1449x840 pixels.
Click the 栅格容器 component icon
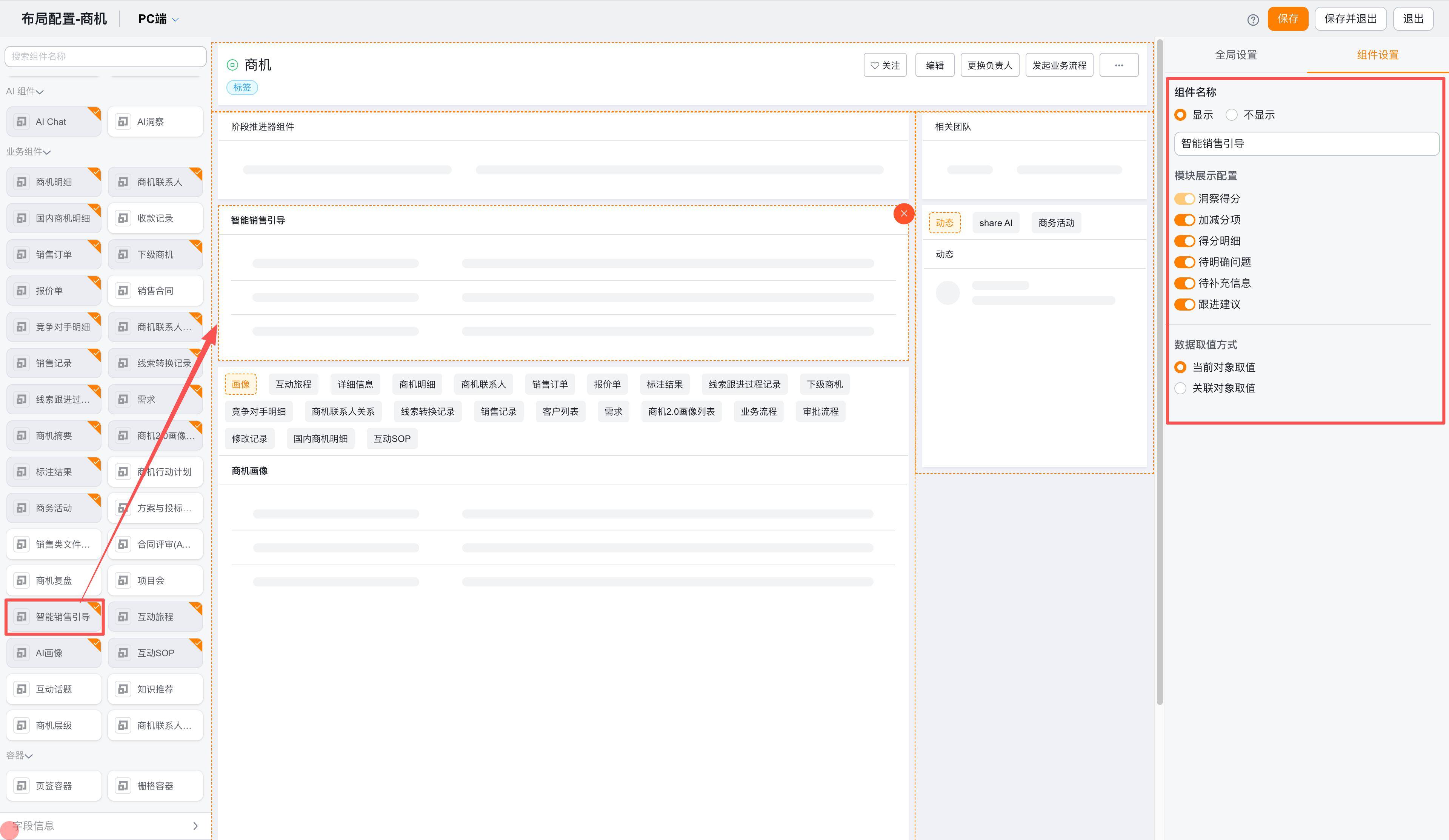tap(123, 785)
